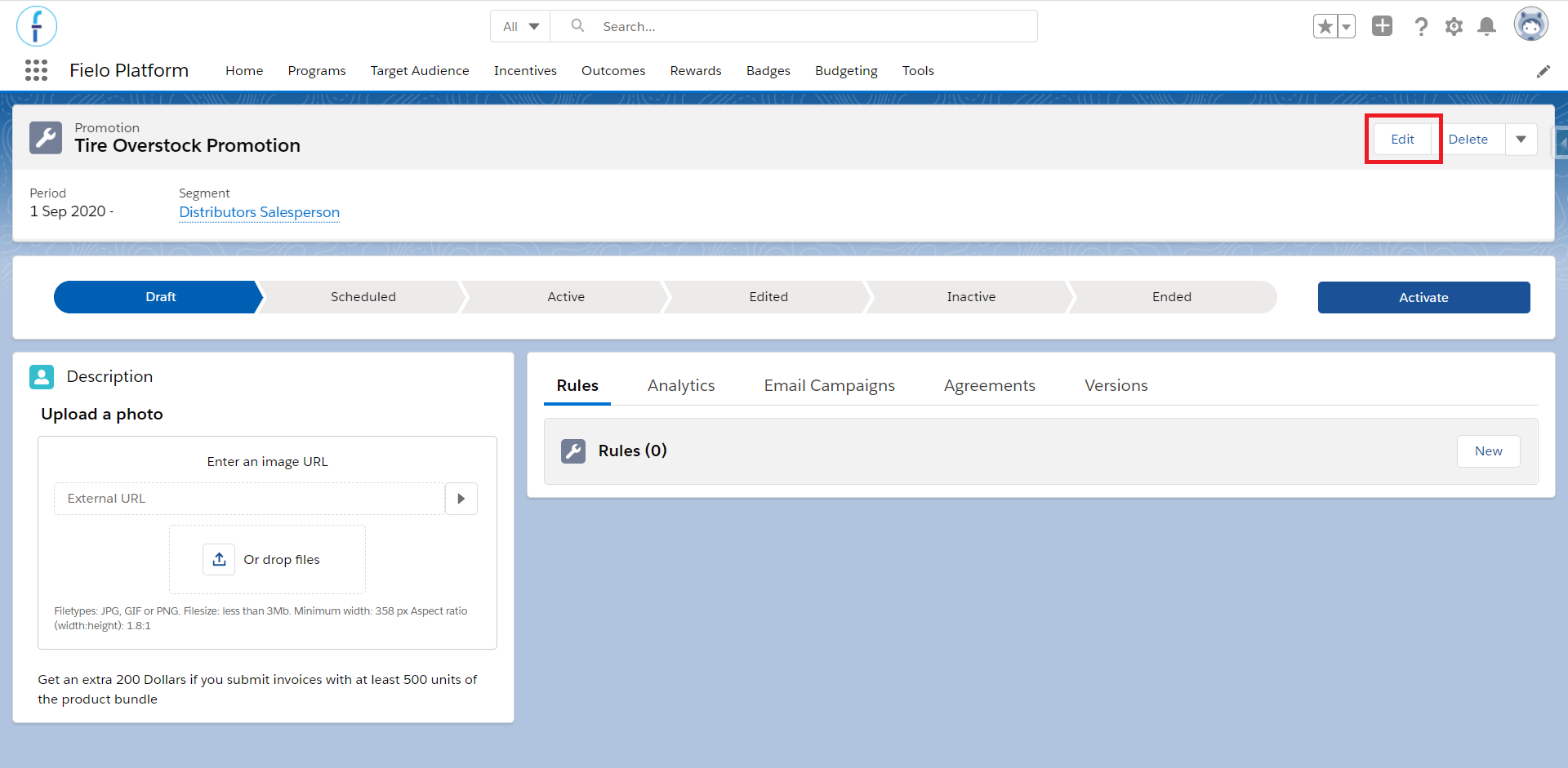Image resolution: width=1568 pixels, height=768 pixels.
Task: Open the notifications bell
Action: (x=1487, y=26)
